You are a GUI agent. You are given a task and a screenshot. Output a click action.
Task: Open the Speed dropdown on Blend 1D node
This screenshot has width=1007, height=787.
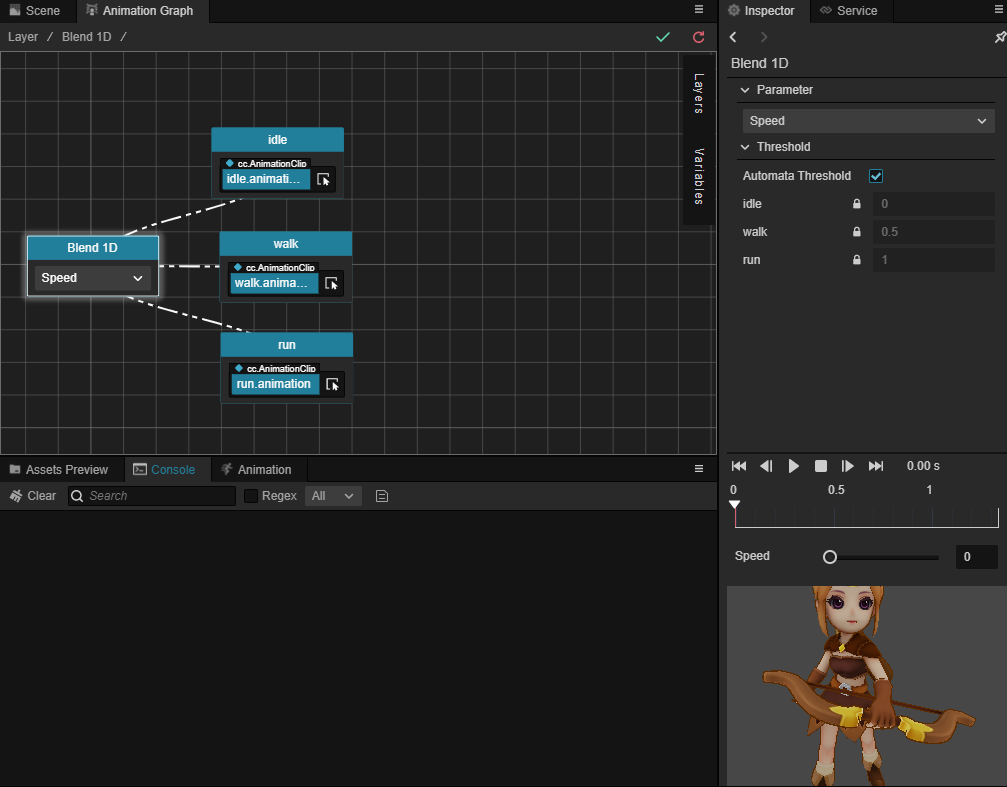(93, 278)
